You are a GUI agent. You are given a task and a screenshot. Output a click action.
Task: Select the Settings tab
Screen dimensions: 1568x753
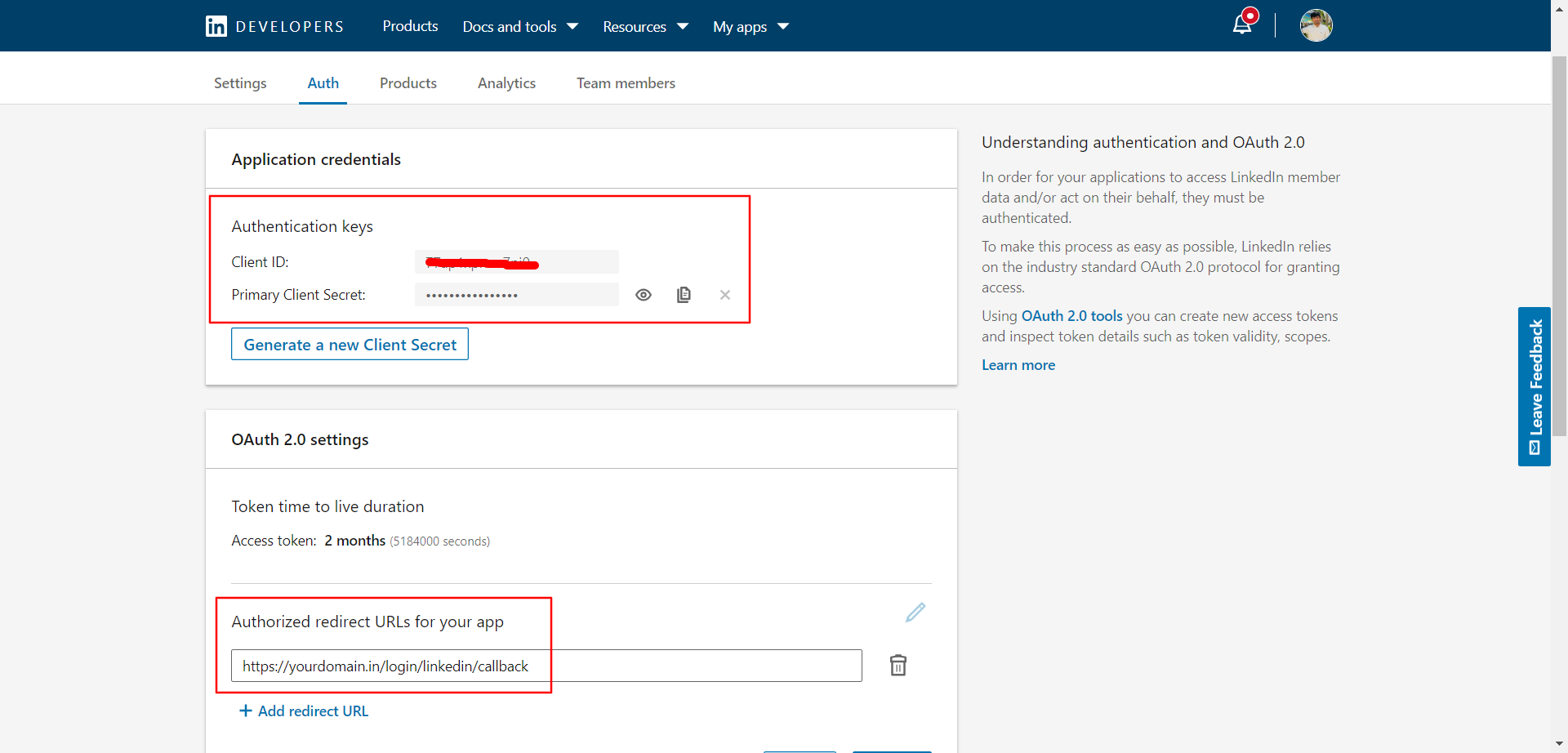(239, 82)
